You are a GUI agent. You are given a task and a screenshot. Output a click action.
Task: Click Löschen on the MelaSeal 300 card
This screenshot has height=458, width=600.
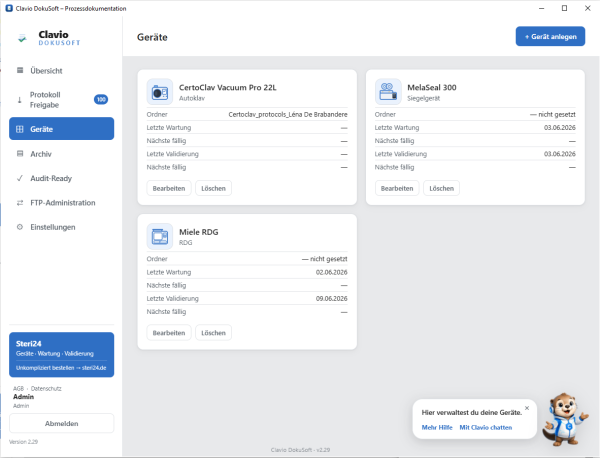[x=441, y=188]
